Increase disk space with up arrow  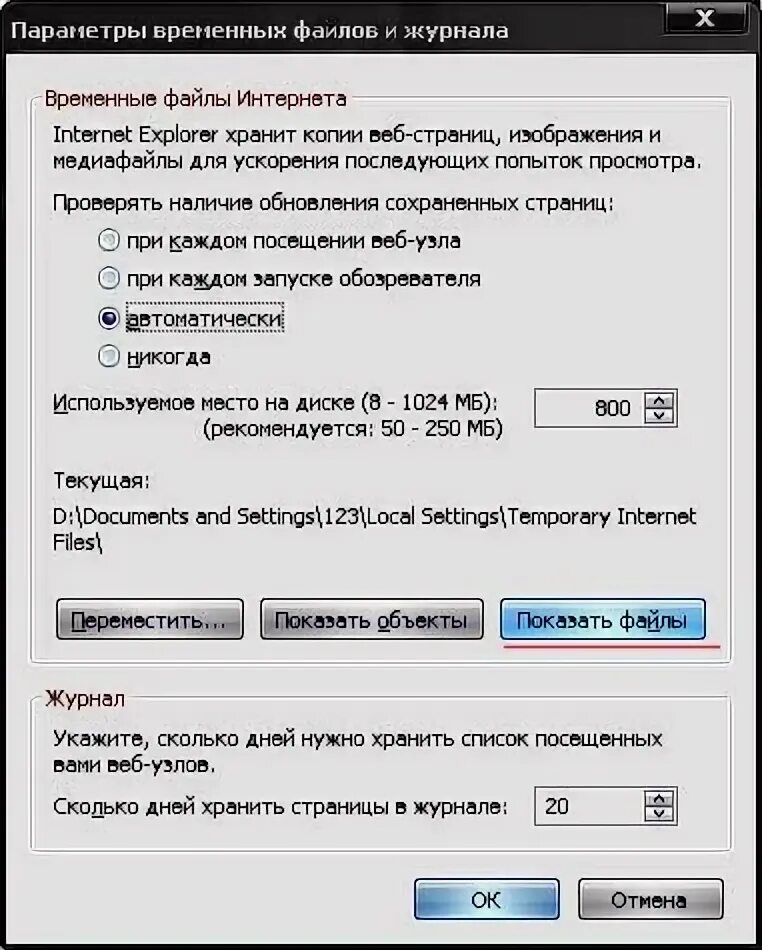coord(659,400)
